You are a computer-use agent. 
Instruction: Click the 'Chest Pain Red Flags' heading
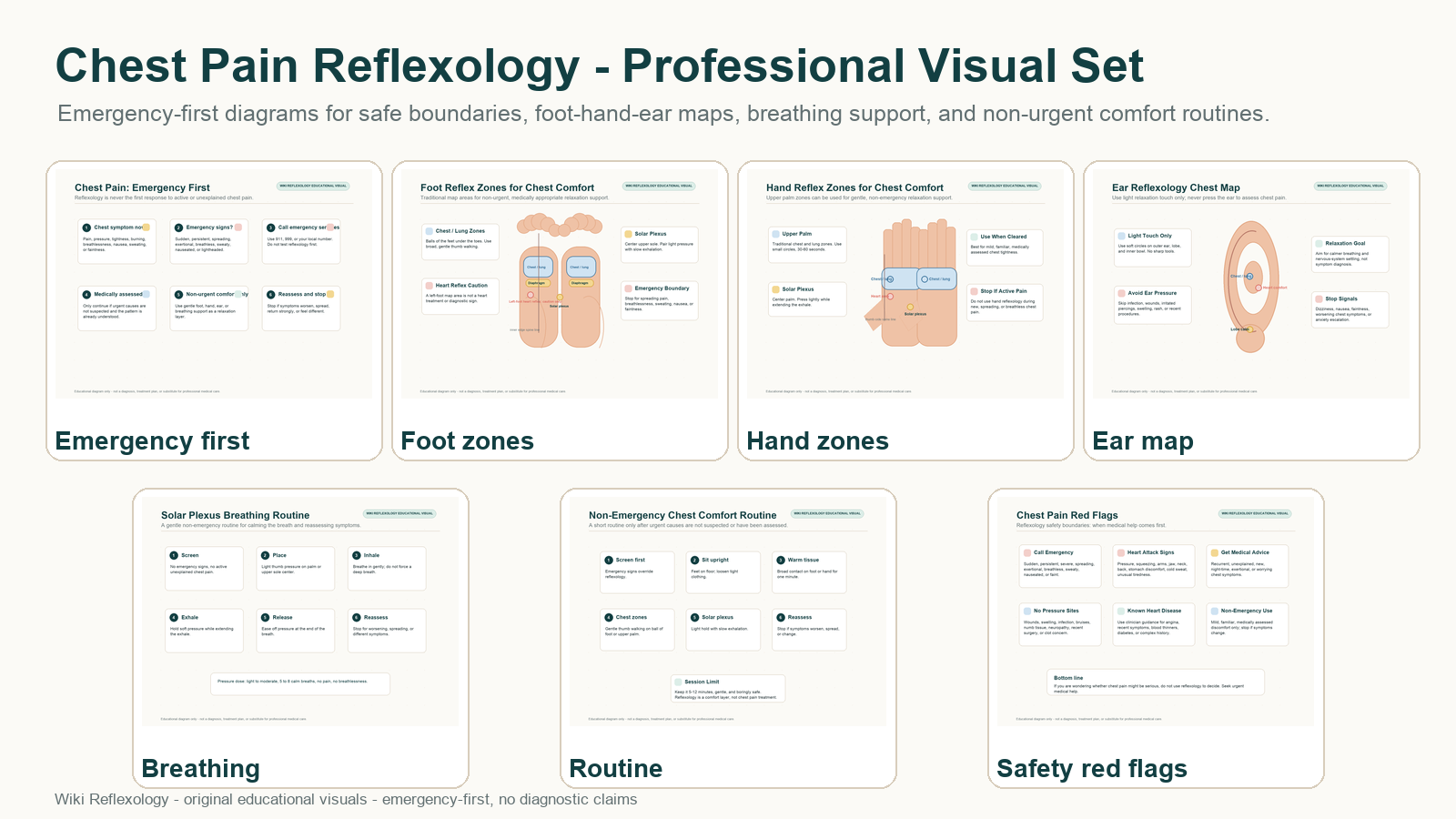click(x=1067, y=515)
